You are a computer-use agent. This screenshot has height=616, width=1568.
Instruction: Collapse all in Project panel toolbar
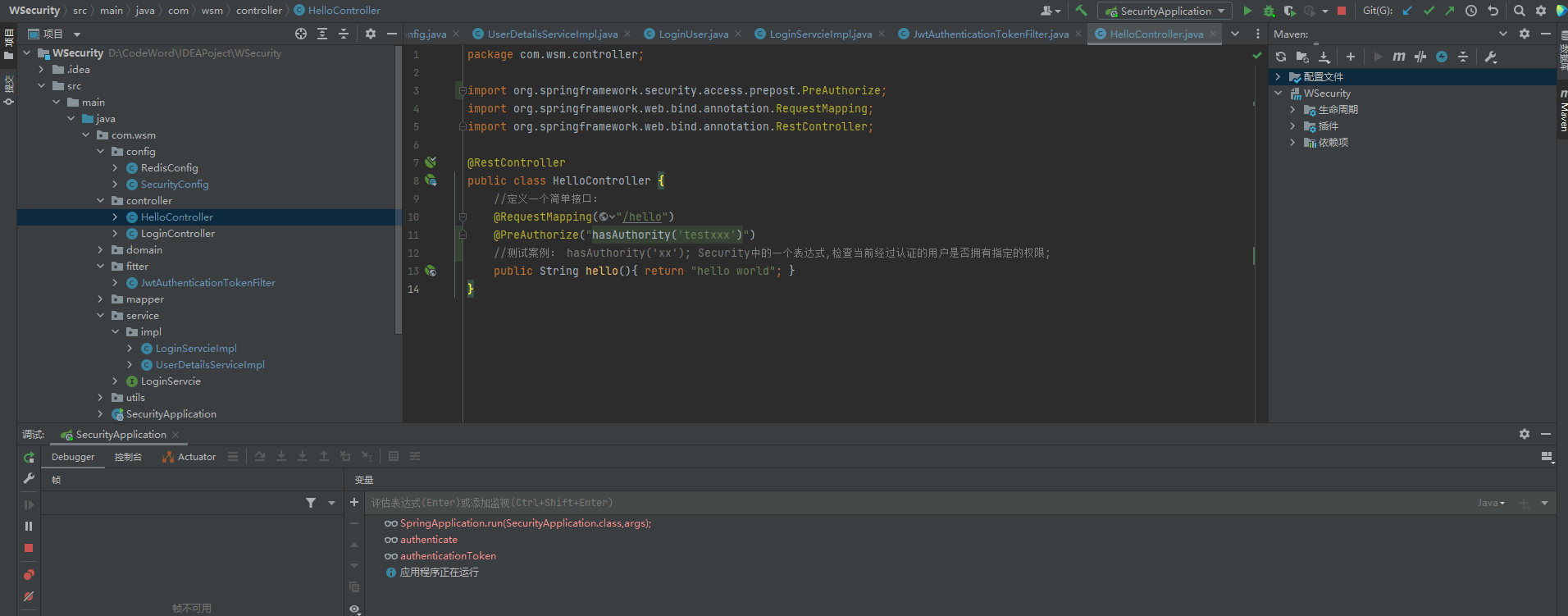pos(344,34)
